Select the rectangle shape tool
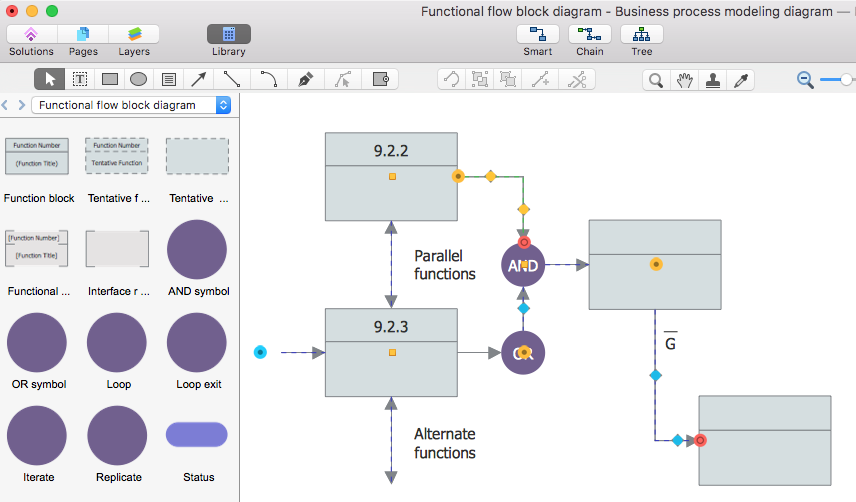Image resolution: width=856 pixels, height=502 pixels. pos(110,79)
